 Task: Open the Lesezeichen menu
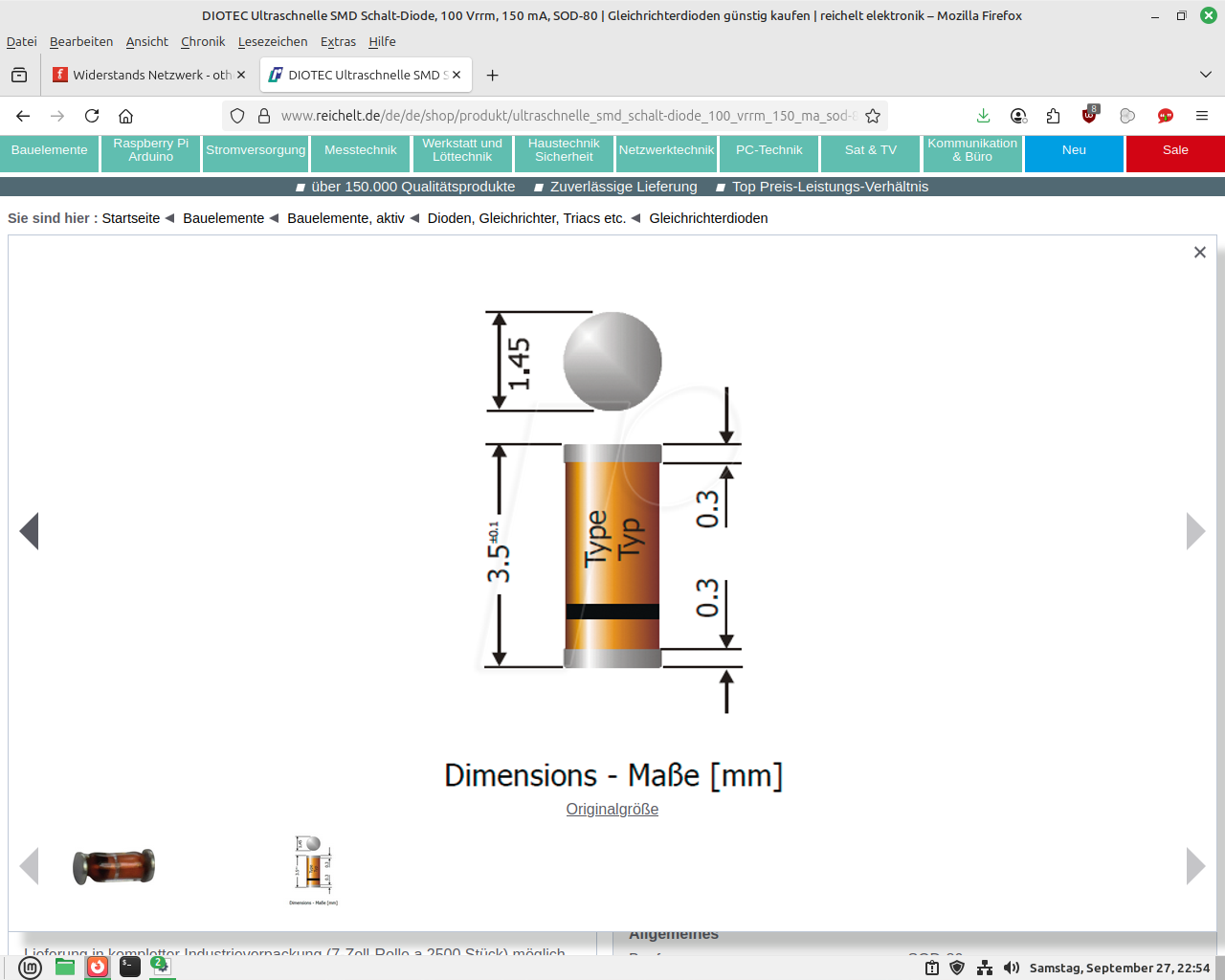pyautogui.click(x=273, y=41)
